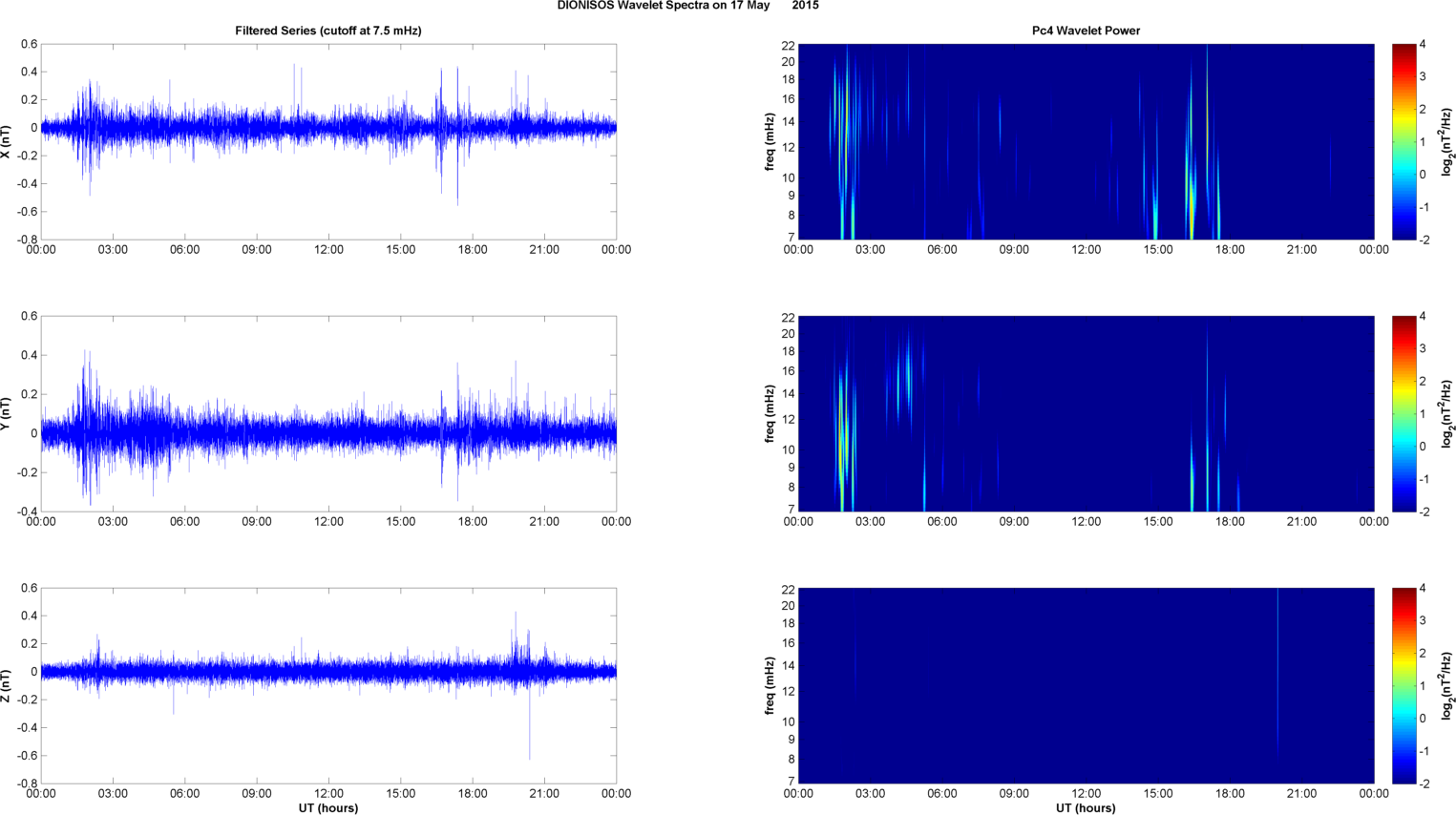Image resolution: width=1456 pixels, height=815 pixels.
Task: Click the middle wavelet panel's 'freq (mHz)' label
Action: click(x=770, y=413)
